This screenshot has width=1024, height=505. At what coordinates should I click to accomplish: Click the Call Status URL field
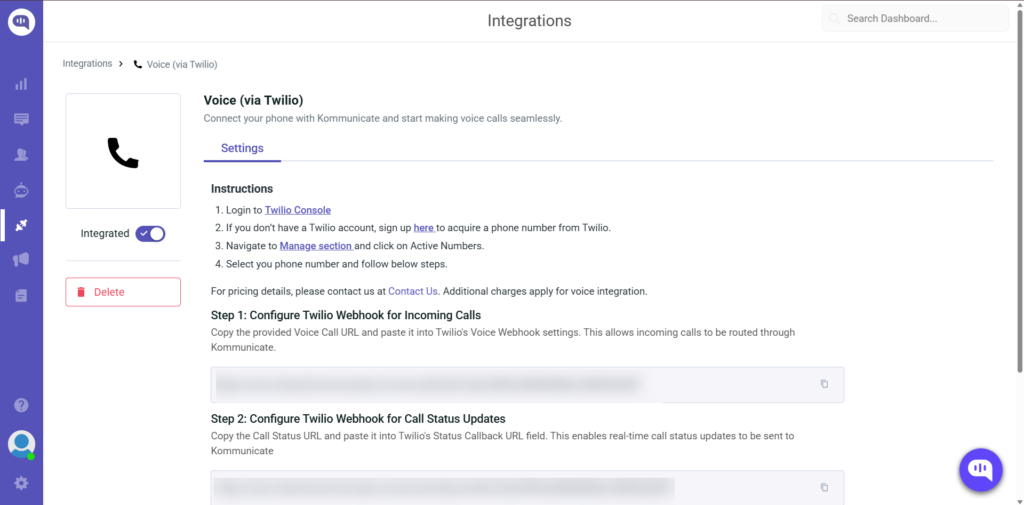(527, 487)
